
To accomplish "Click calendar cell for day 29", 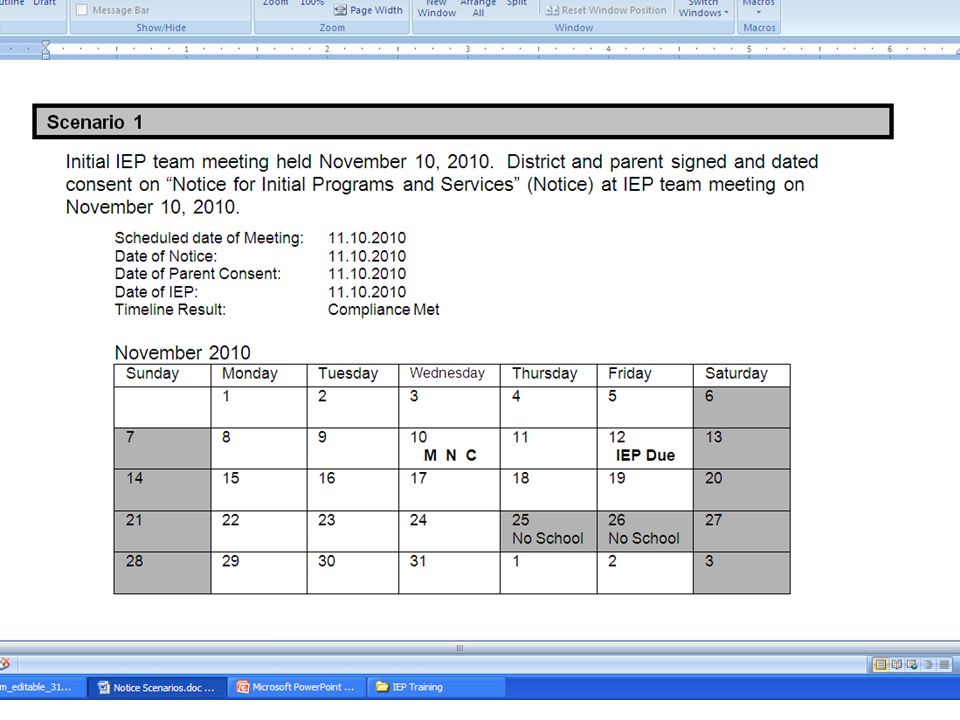I will tap(258, 572).
